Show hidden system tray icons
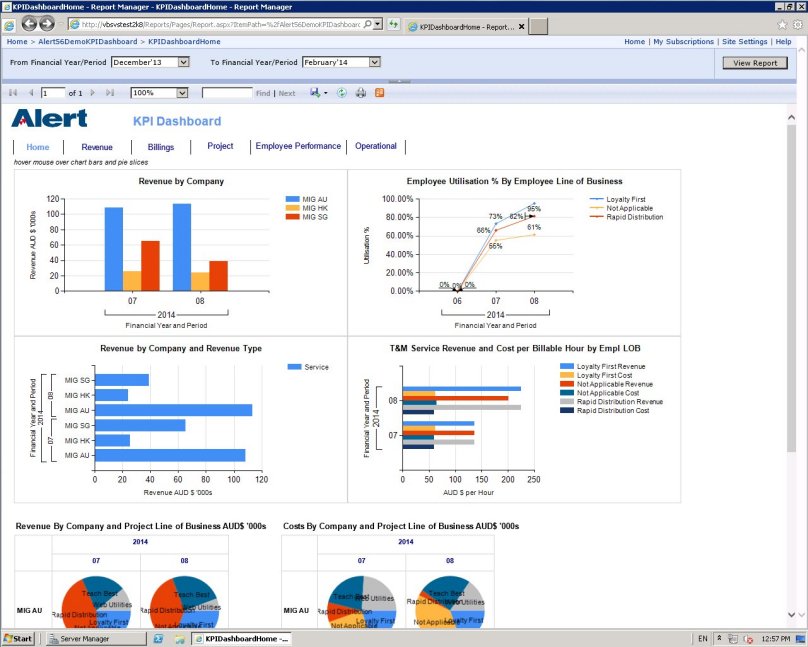 pyautogui.click(x=719, y=639)
